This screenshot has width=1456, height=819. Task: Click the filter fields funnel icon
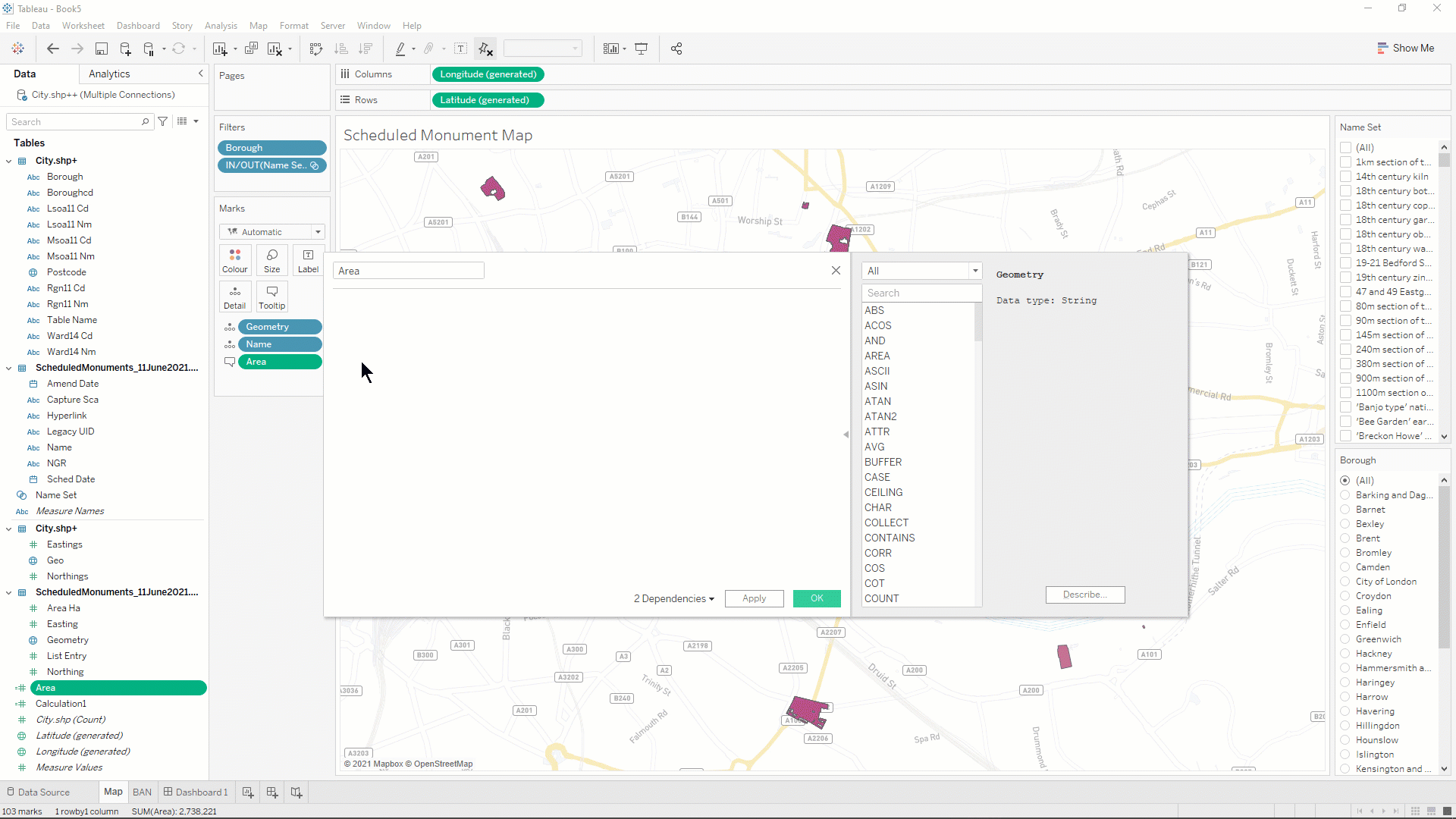click(162, 121)
